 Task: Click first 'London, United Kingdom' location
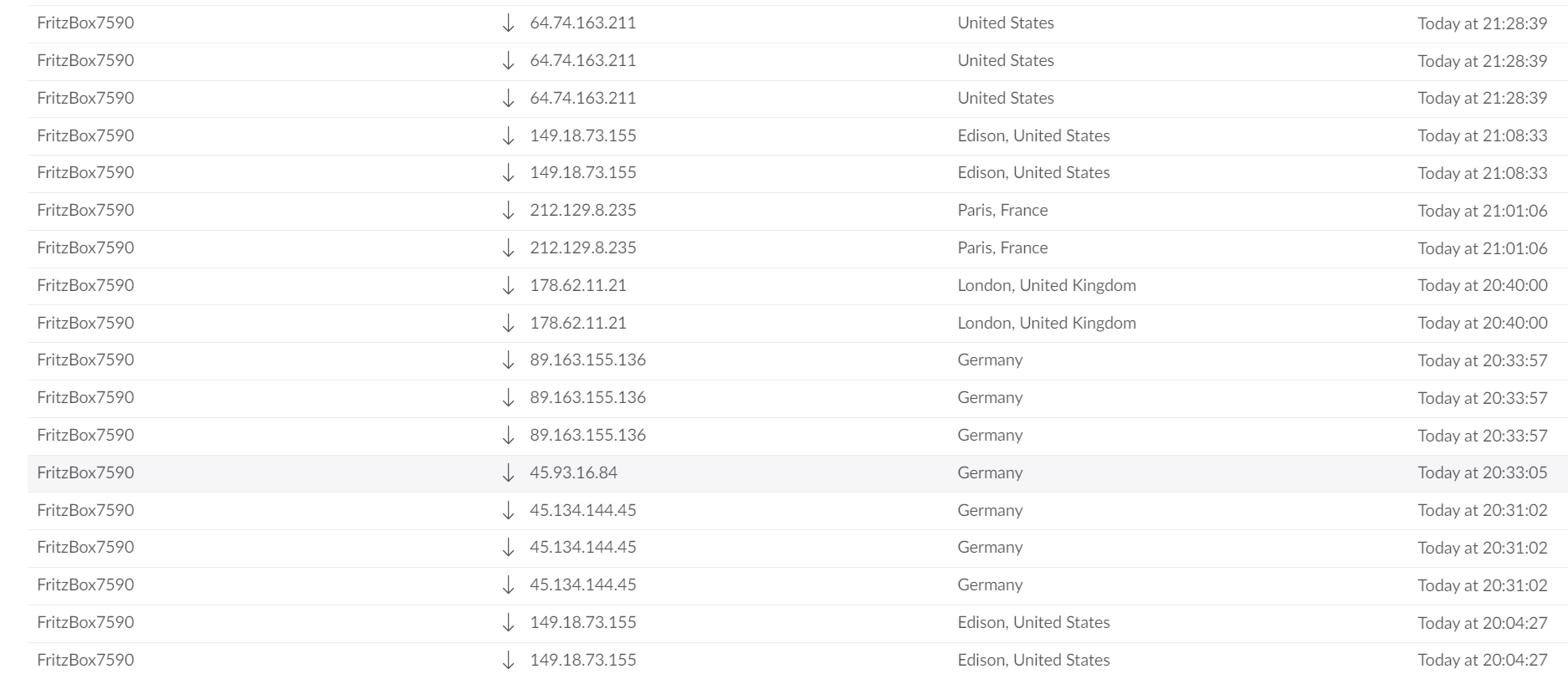coord(1047,285)
